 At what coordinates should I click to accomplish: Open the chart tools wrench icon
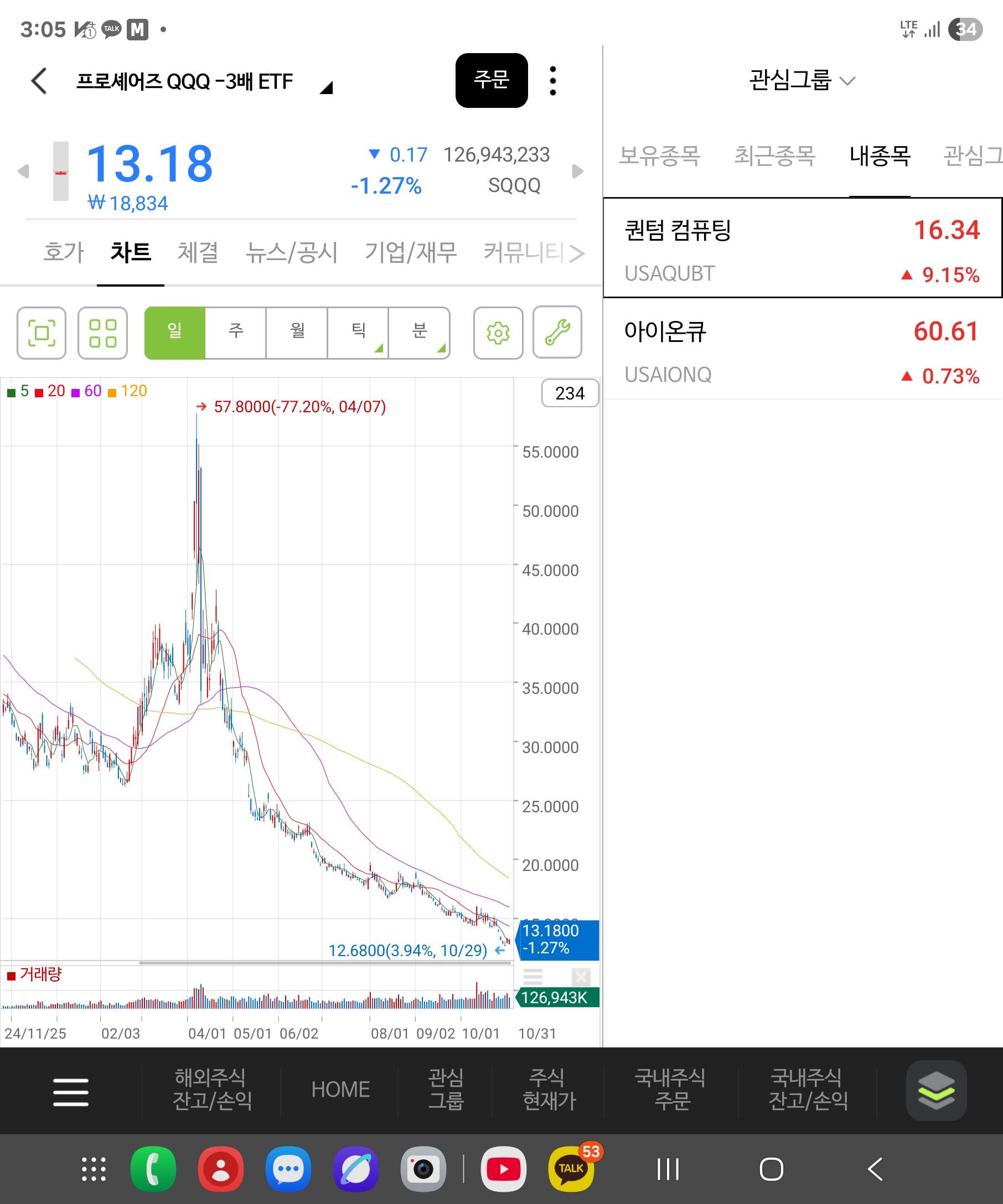coord(557,333)
